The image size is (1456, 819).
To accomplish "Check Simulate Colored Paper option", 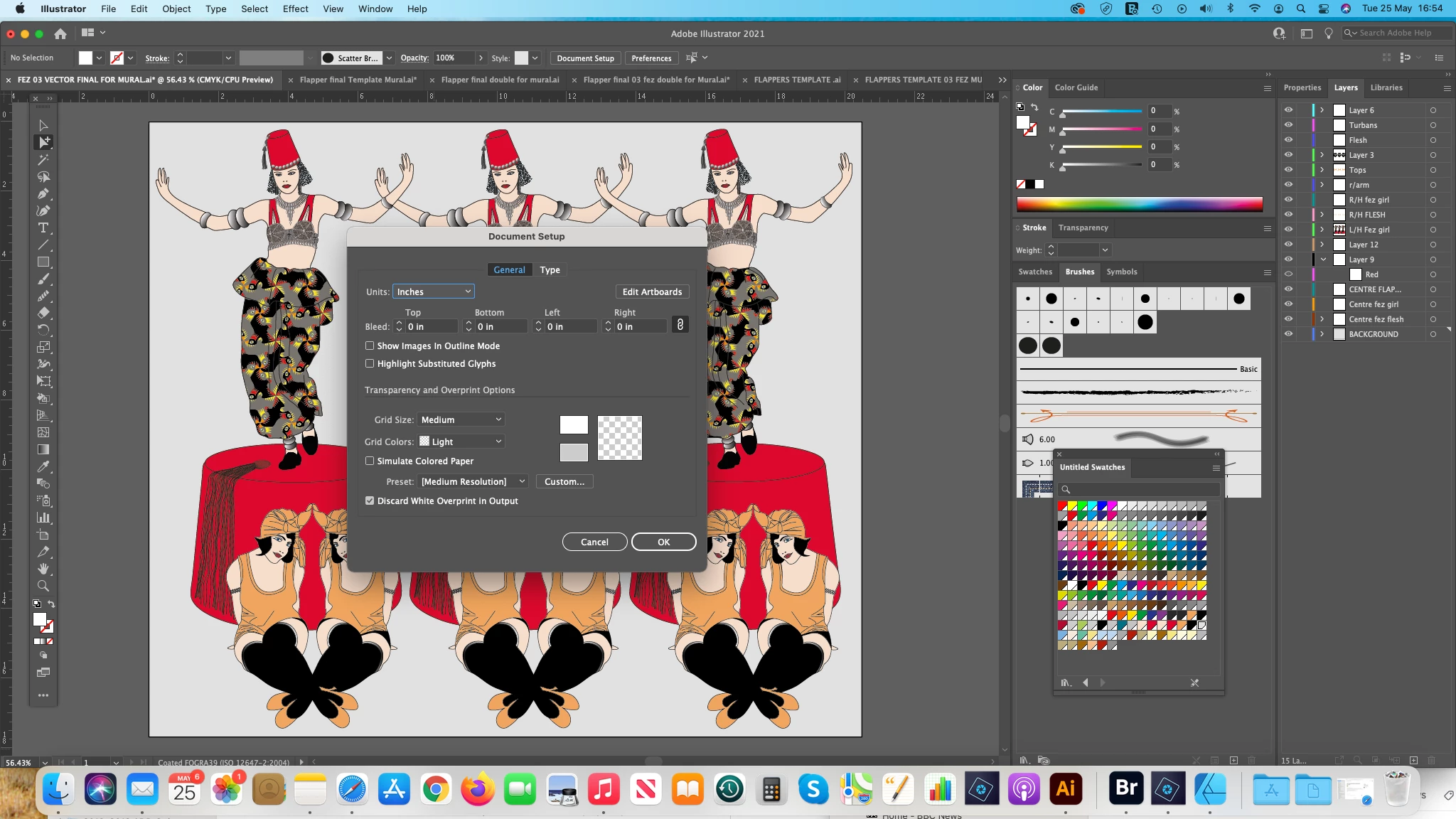I will coord(370,461).
